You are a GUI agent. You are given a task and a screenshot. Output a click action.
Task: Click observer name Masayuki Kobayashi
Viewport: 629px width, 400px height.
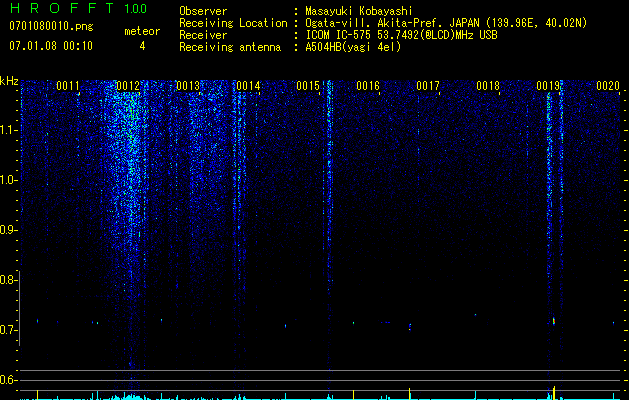359,11
